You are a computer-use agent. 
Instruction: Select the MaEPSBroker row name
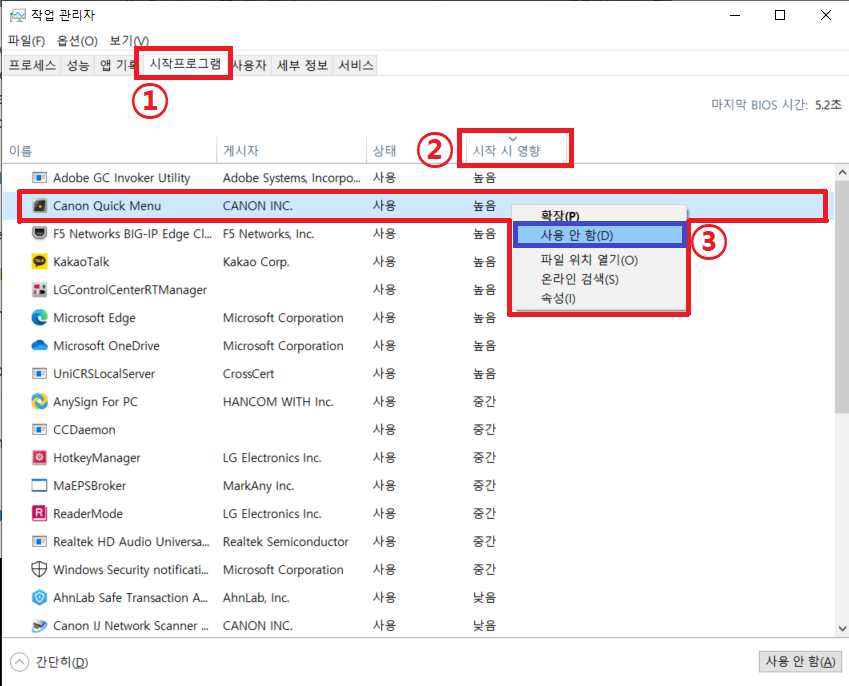coord(89,486)
